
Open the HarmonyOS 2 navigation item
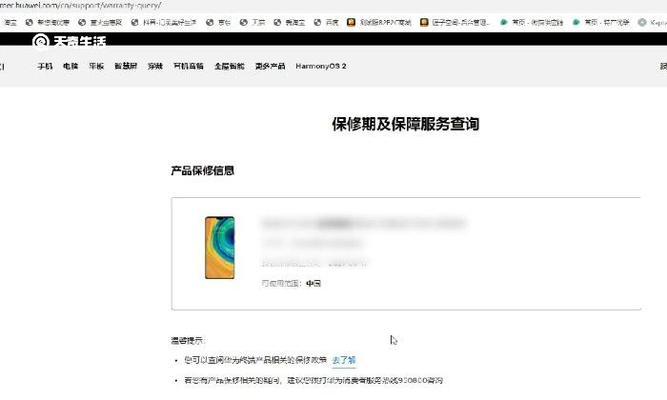pos(321,66)
